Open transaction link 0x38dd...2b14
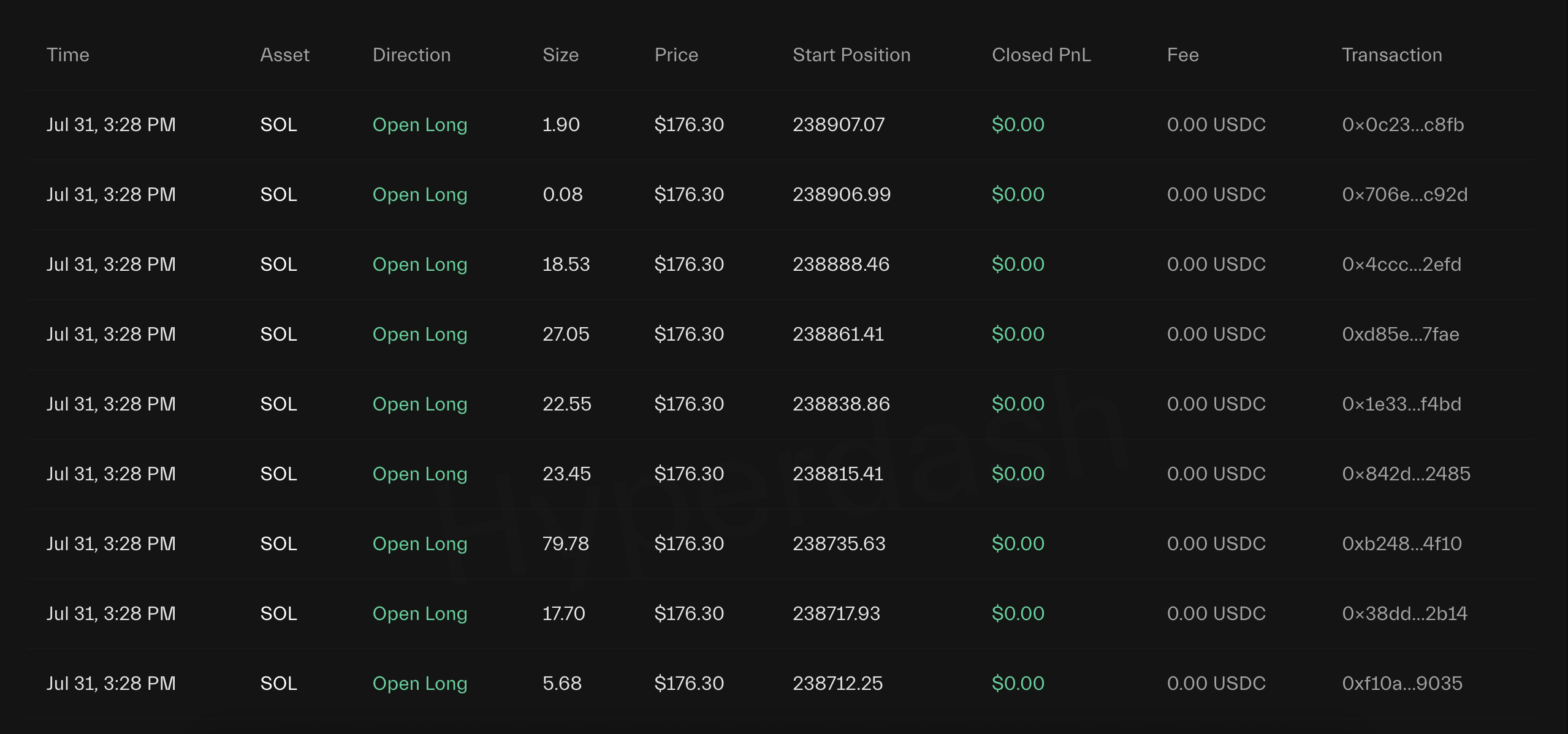The width and height of the screenshot is (1568, 734). (x=1404, y=613)
